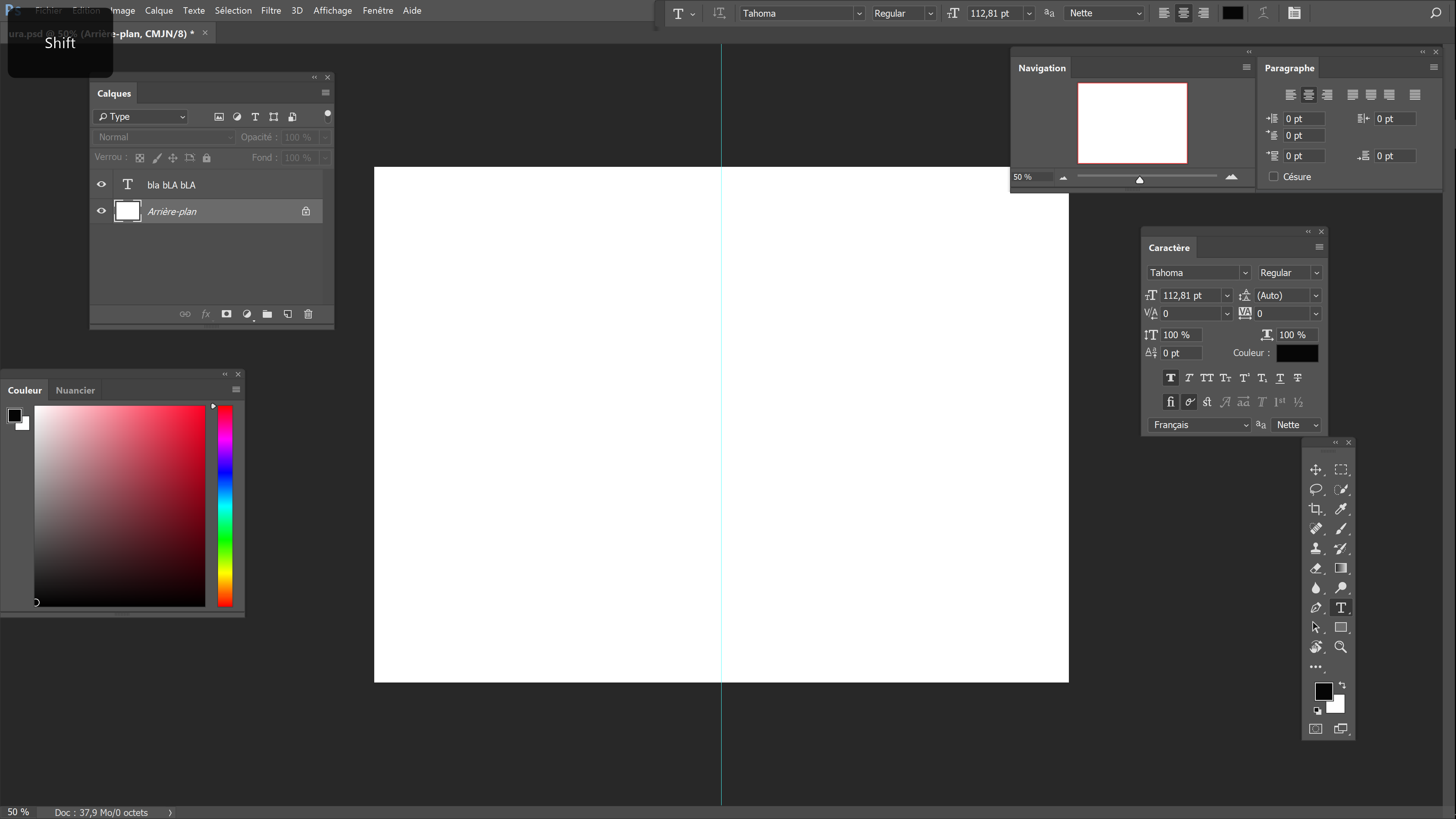This screenshot has width=1456, height=819.
Task: Click the Couleur text color swatch
Action: 1297,353
